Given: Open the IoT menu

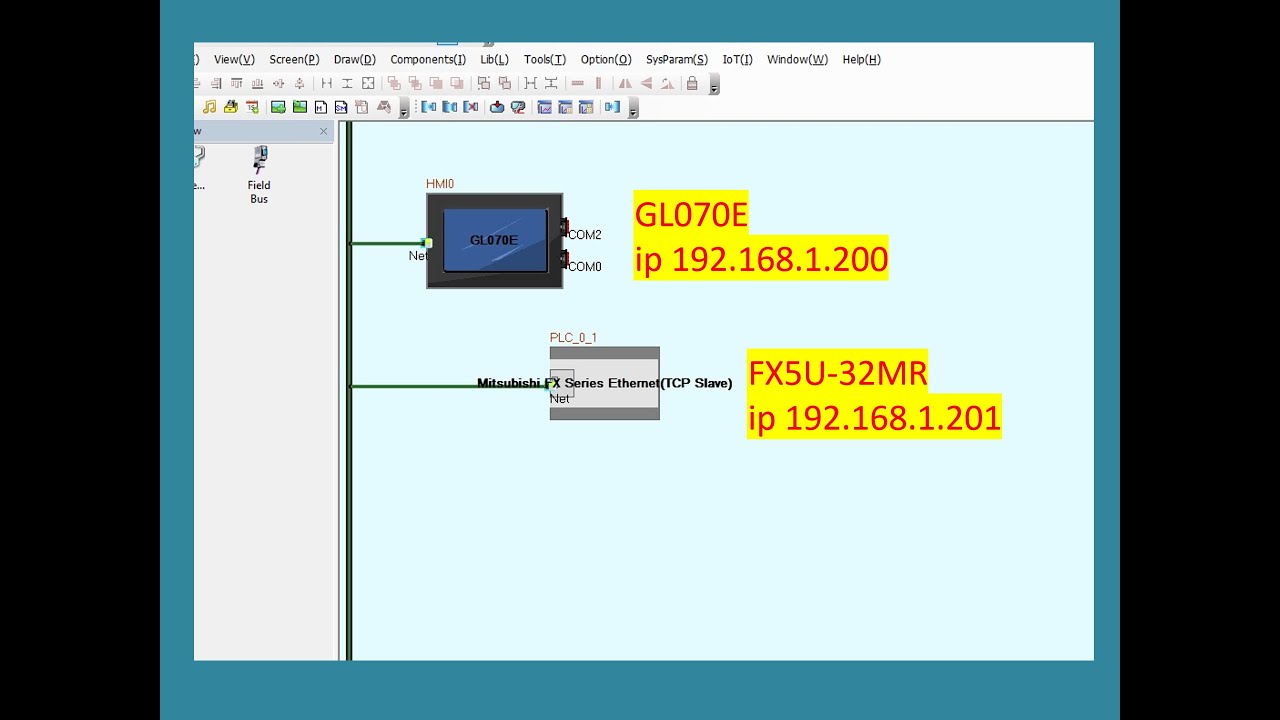Looking at the screenshot, I should [737, 60].
